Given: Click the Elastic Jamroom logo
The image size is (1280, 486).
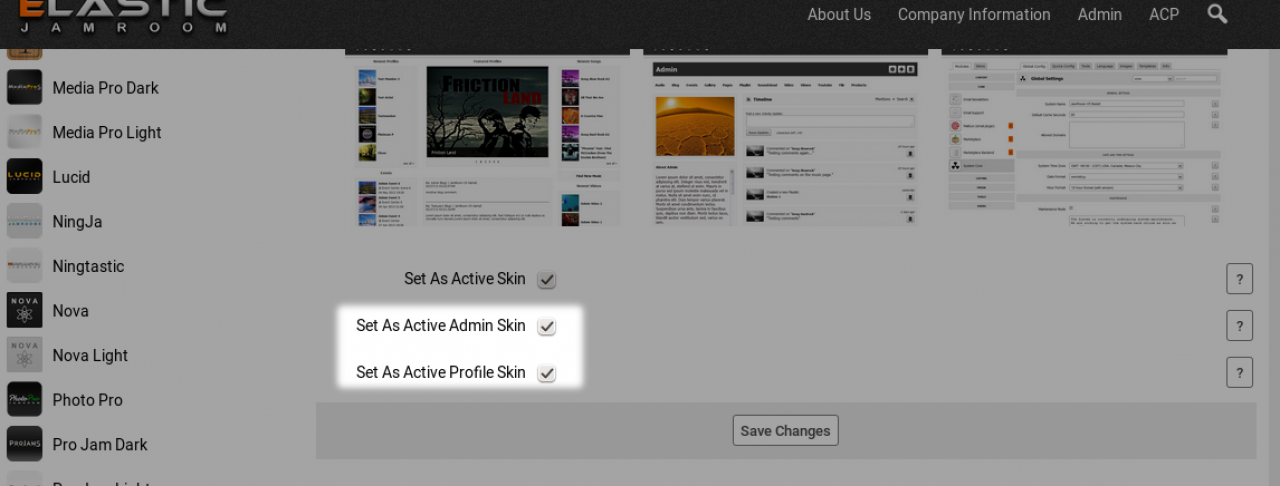Looking at the screenshot, I should coord(123,17).
